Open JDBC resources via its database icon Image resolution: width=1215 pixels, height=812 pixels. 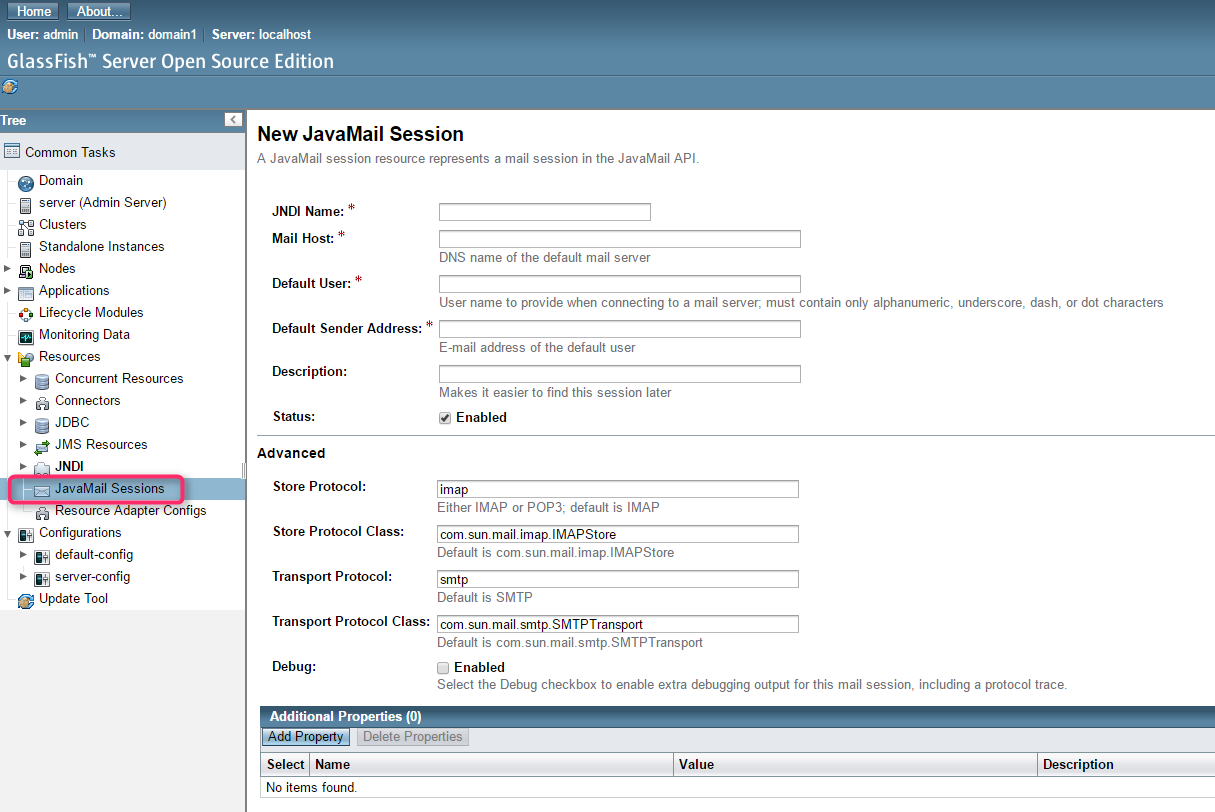[x=41, y=422]
